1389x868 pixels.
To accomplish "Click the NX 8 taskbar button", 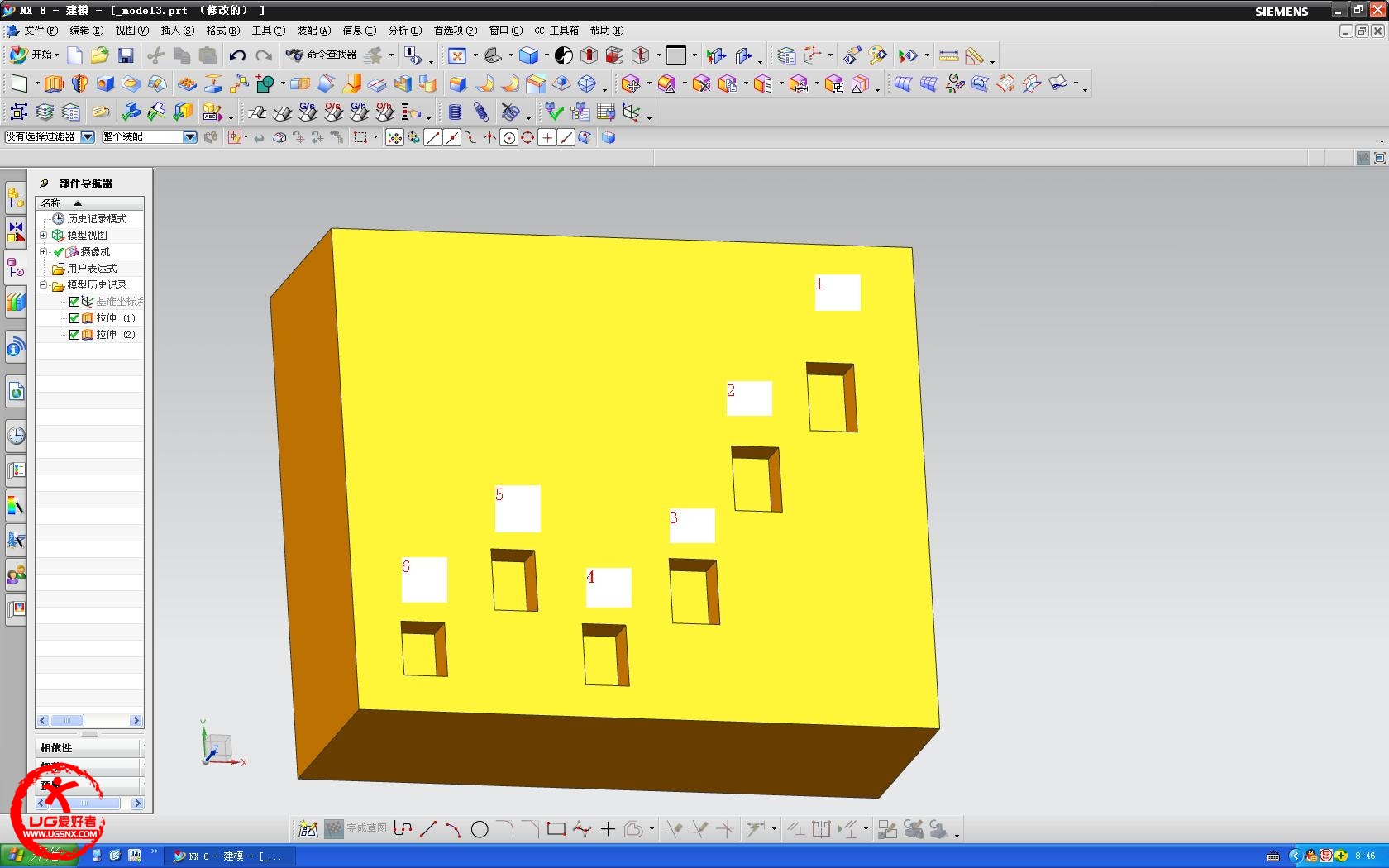I will 229,856.
